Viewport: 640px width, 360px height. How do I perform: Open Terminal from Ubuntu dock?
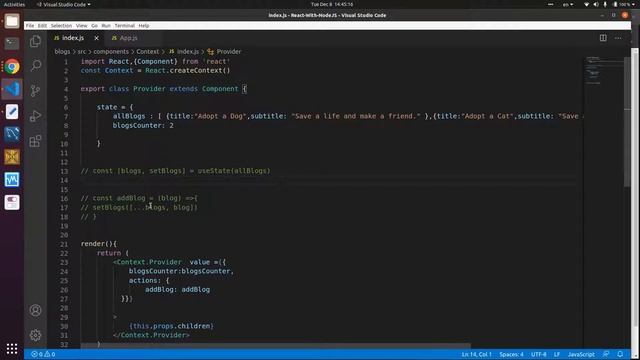[x=12, y=43]
